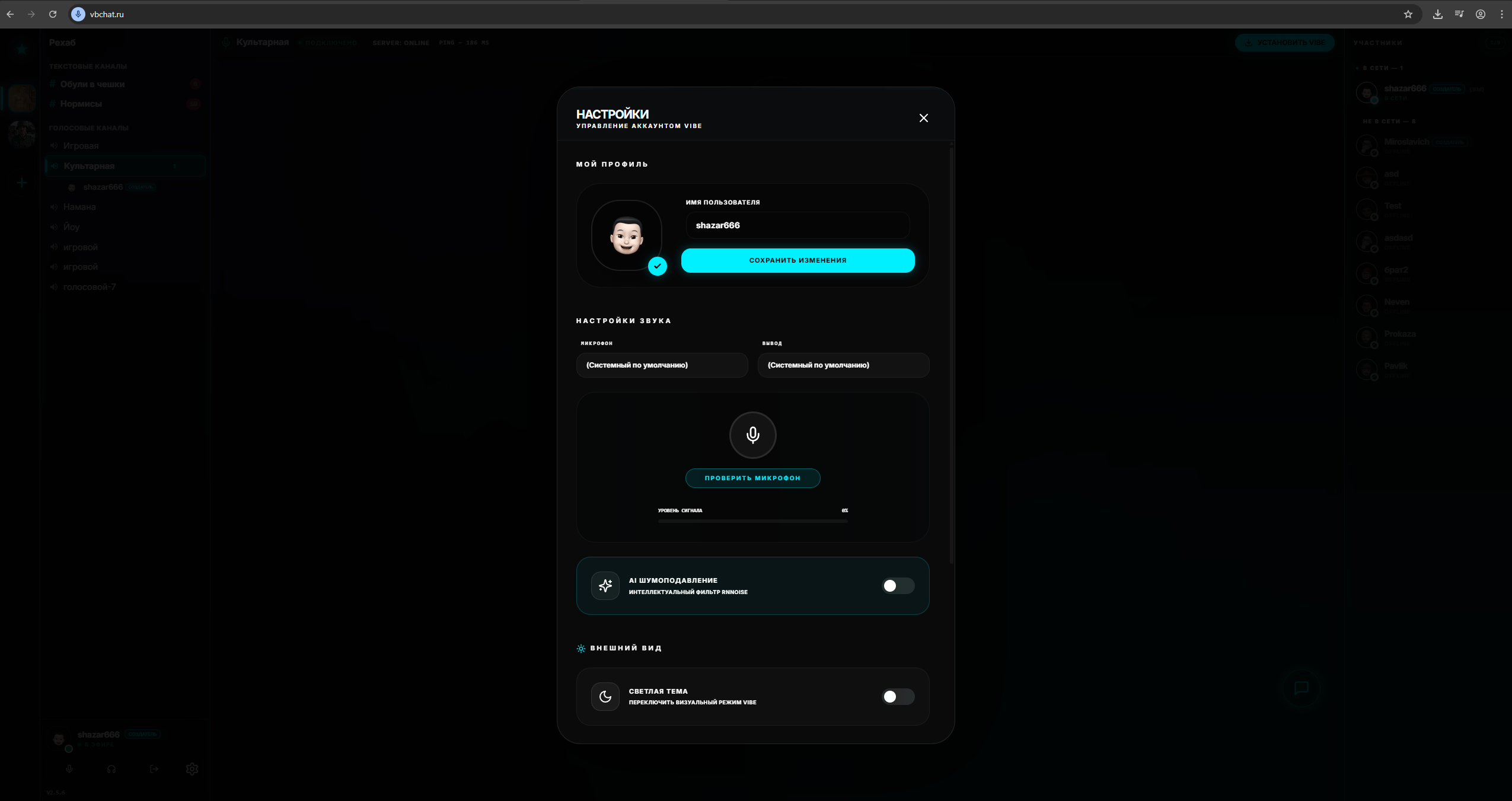Open member asd in participants list
Image resolution: width=1512 pixels, height=801 pixels.
pos(1427,178)
